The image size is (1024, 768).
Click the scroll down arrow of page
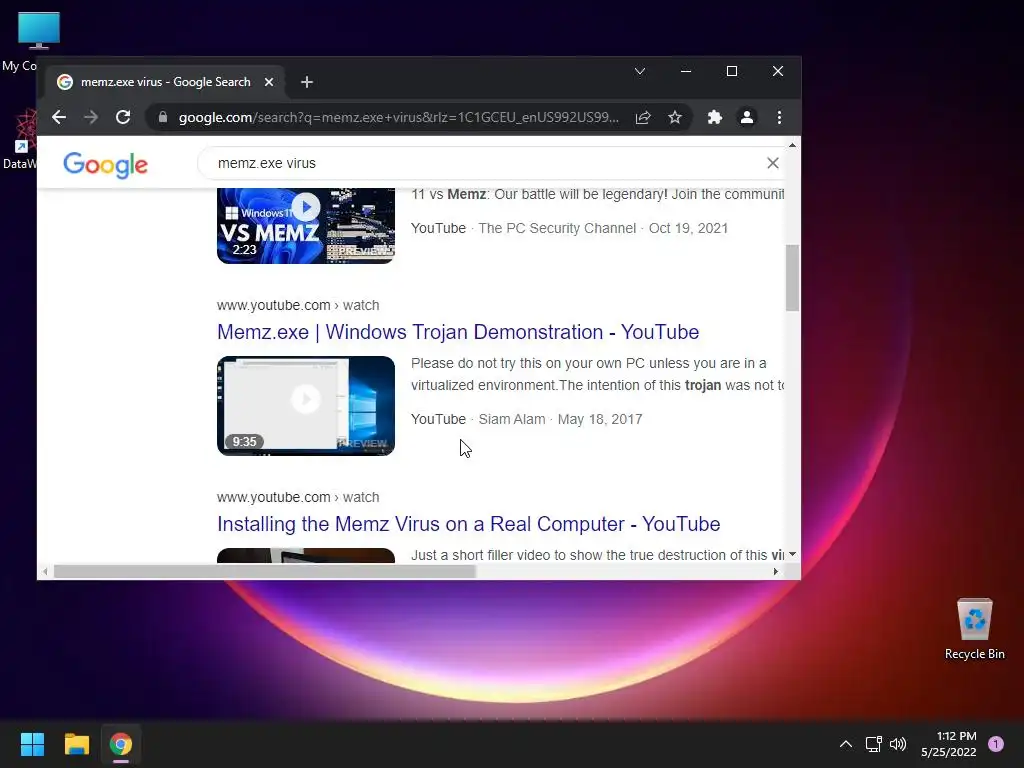tap(792, 554)
